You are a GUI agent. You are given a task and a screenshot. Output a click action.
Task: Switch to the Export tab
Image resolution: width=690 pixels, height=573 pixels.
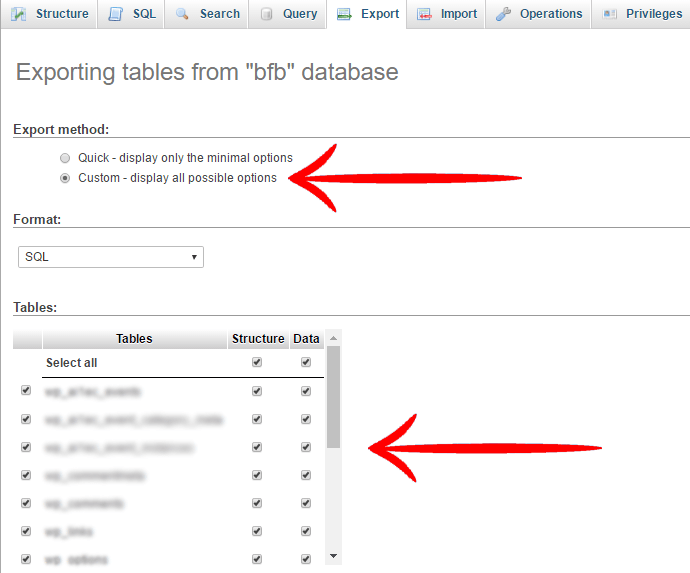click(367, 14)
